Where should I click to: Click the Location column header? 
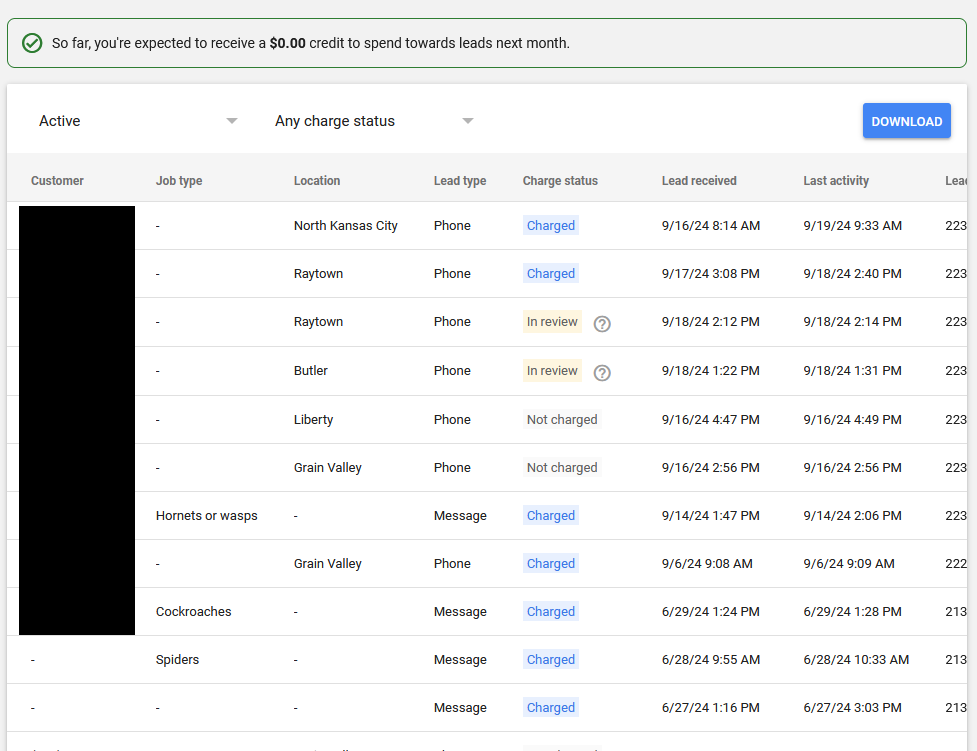pyautogui.click(x=317, y=181)
